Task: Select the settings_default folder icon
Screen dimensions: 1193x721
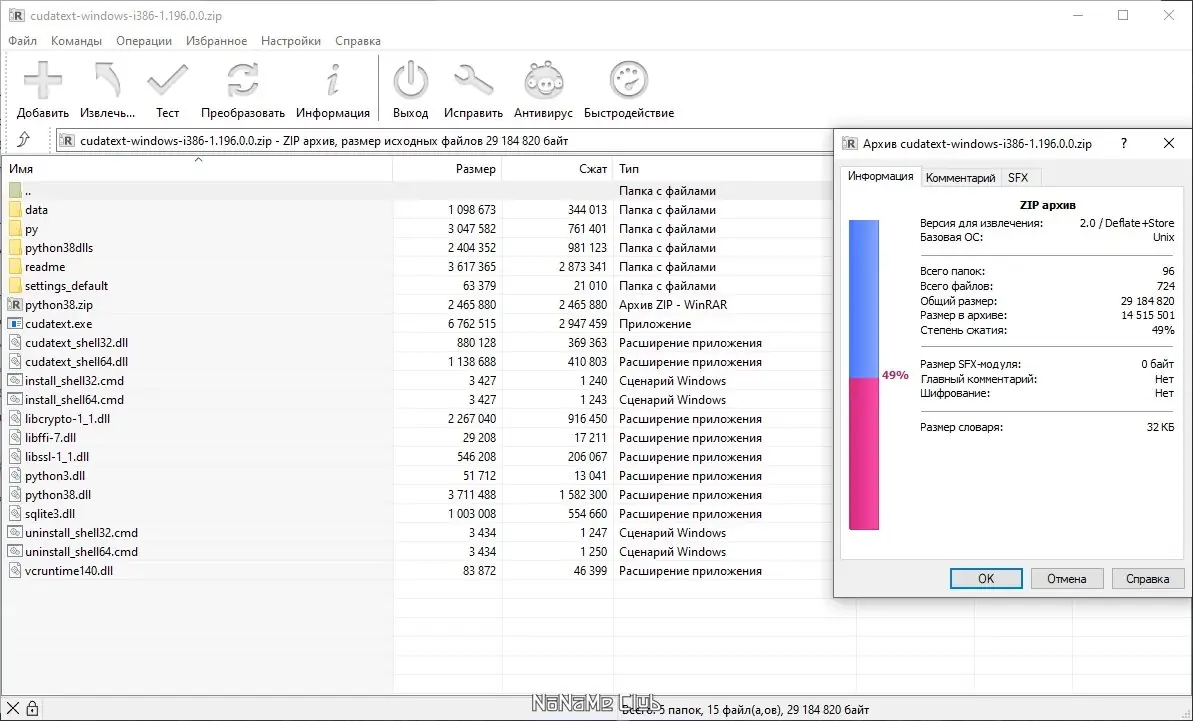Action: pyautogui.click(x=15, y=286)
